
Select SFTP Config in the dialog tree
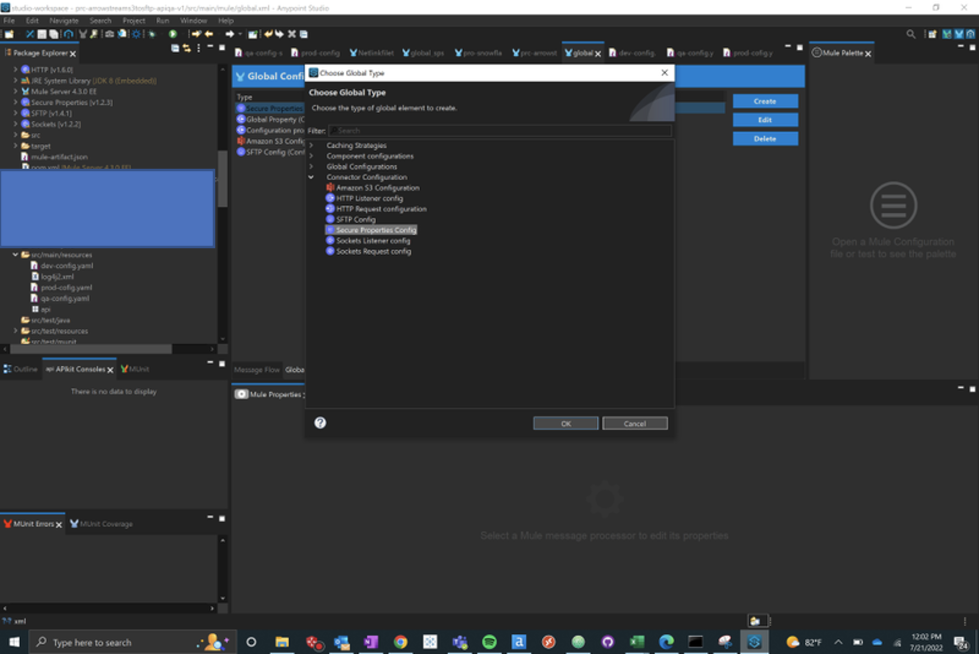tap(351, 219)
